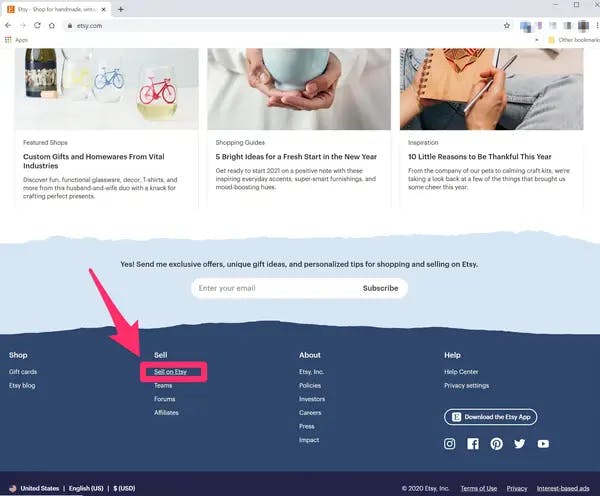Open the Affiliates link
Screen dimensions: 600x496
pos(166,413)
